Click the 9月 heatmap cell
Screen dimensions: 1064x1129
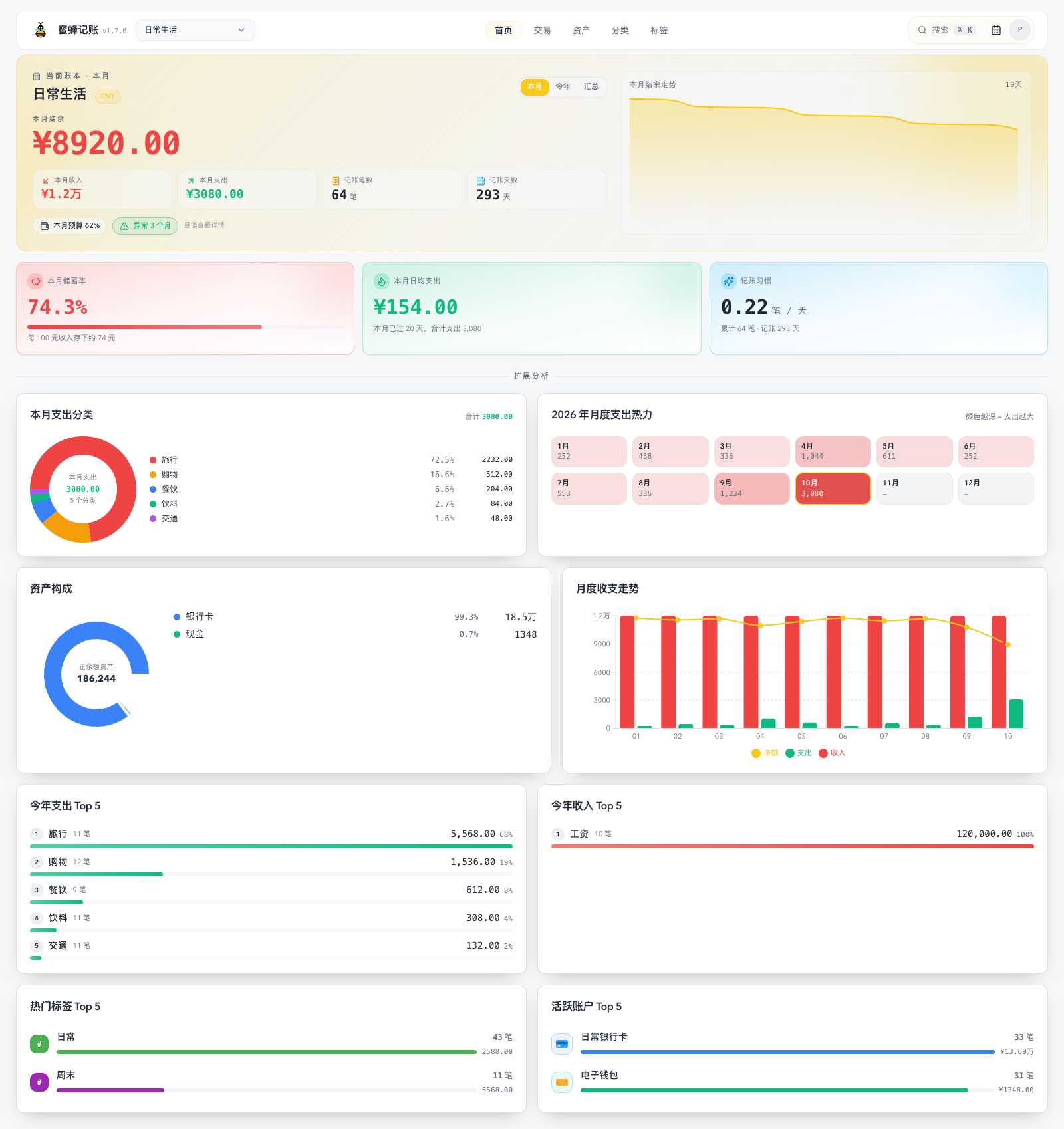tap(751, 489)
